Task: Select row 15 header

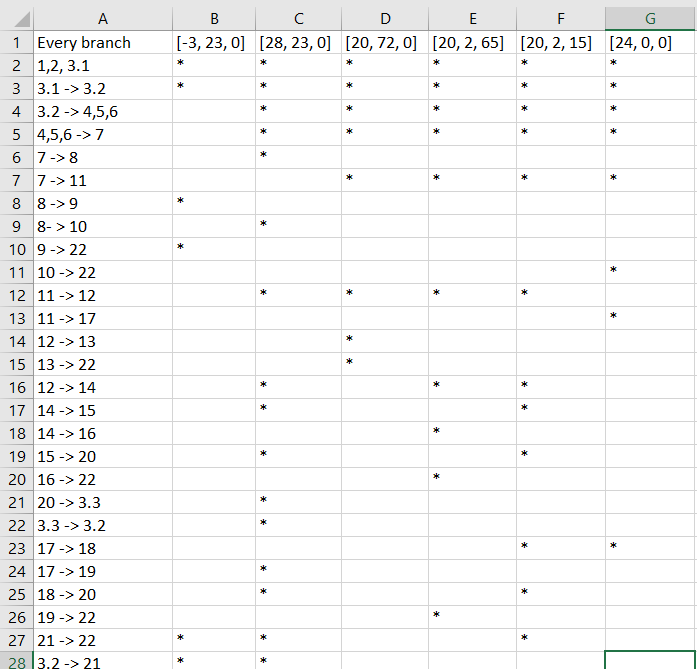Action: tap(17, 365)
